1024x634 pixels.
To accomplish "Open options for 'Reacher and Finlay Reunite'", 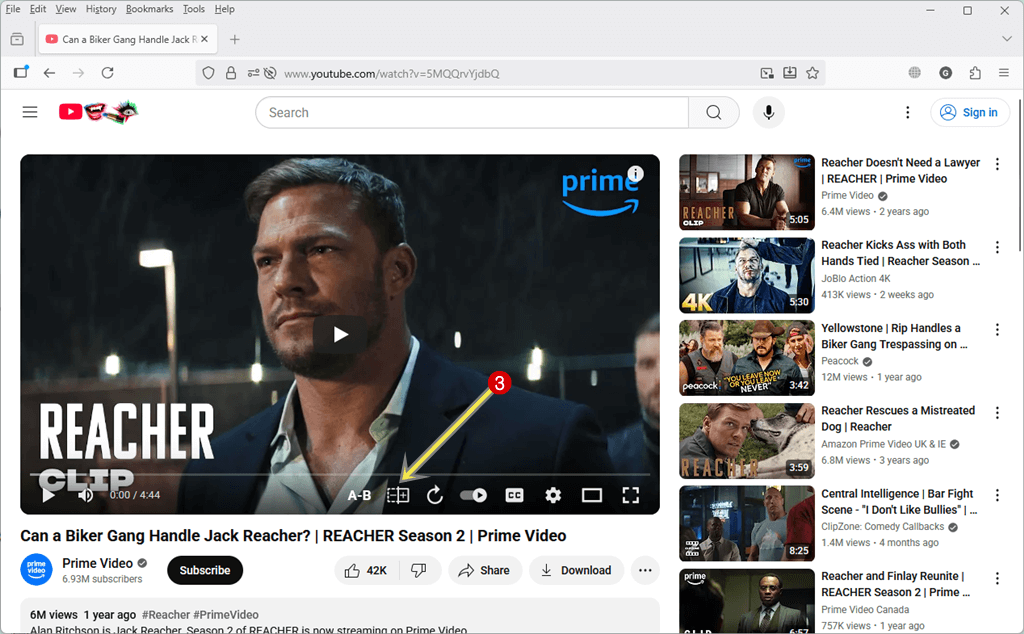I will coord(997,579).
